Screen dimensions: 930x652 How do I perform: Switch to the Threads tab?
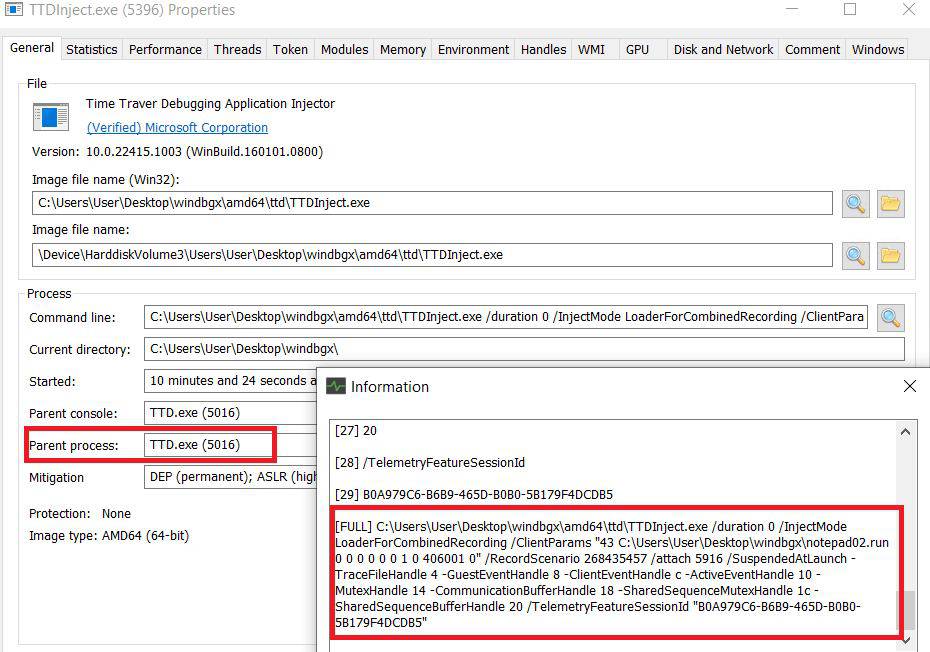[x=236, y=48]
